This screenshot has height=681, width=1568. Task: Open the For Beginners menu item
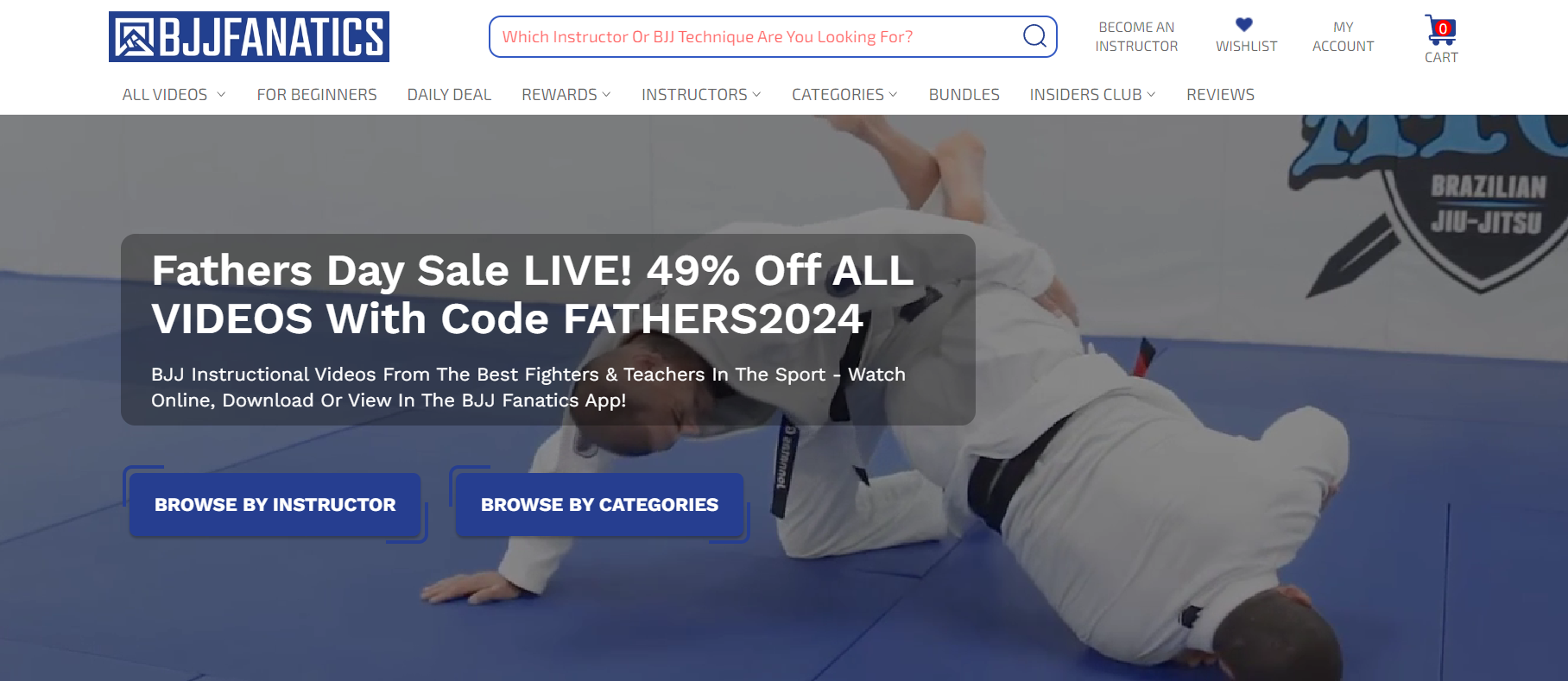tap(317, 95)
